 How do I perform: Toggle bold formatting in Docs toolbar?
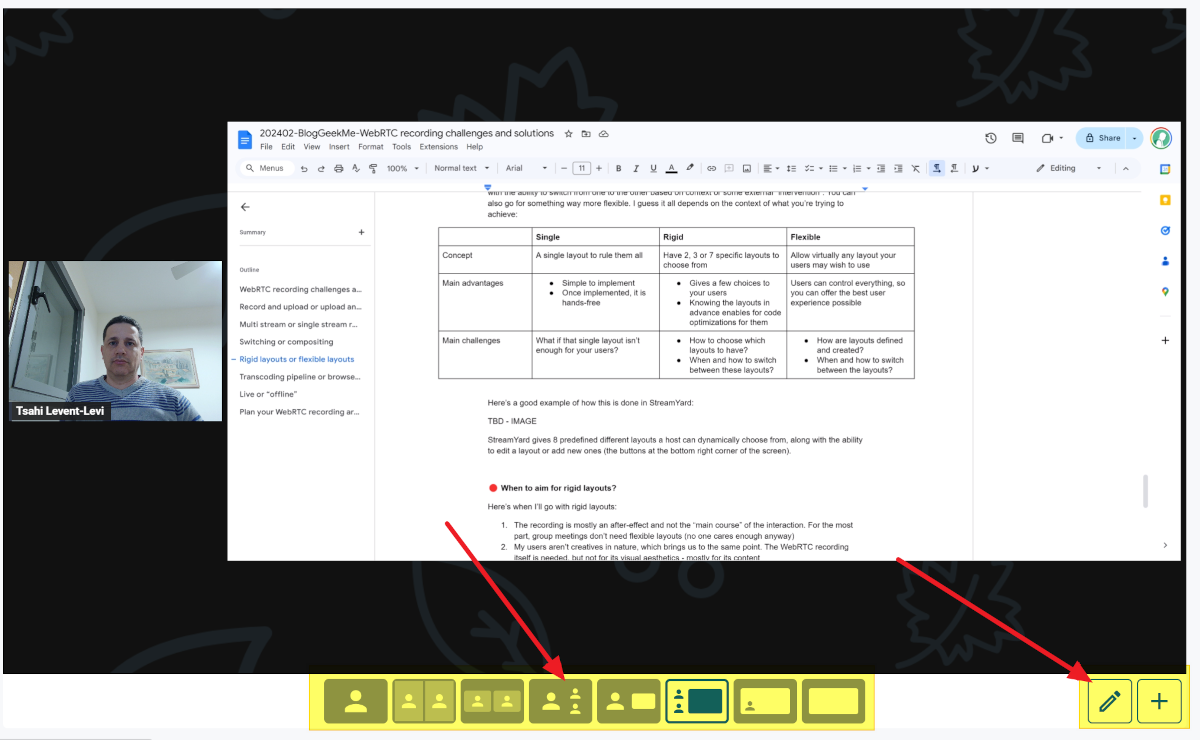(618, 168)
